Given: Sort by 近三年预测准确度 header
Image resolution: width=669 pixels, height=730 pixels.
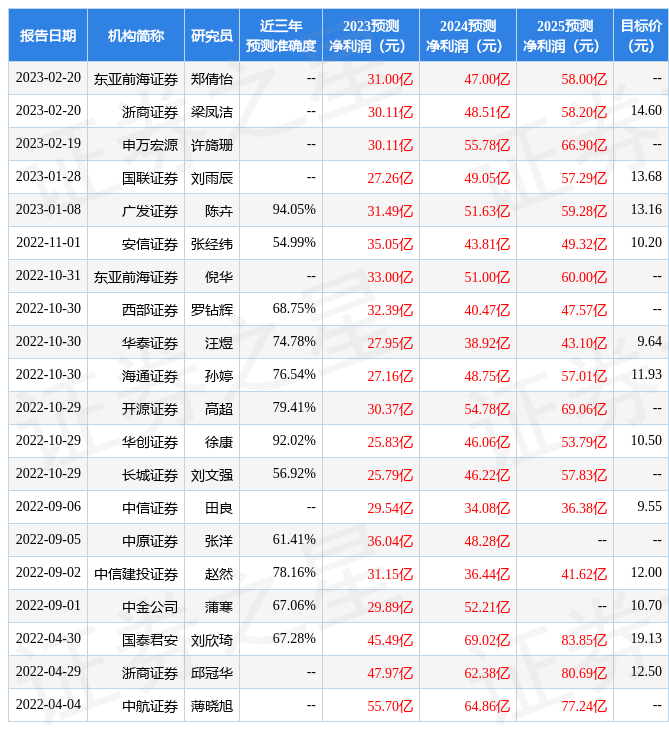Looking at the screenshot, I should pyautogui.click(x=281, y=35).
